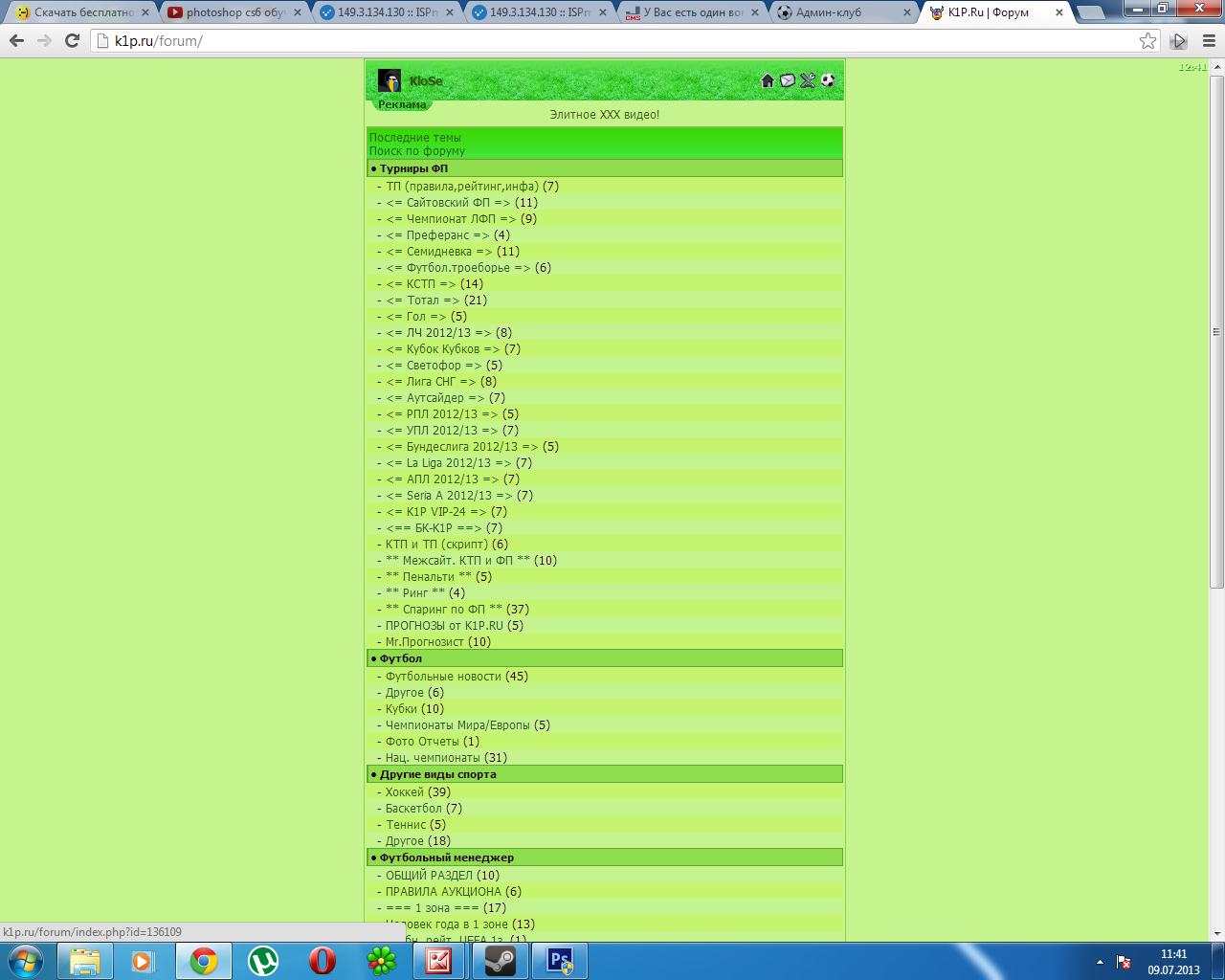Reload the page with refresh icon

pyautogui.click(x=72, y=40)
